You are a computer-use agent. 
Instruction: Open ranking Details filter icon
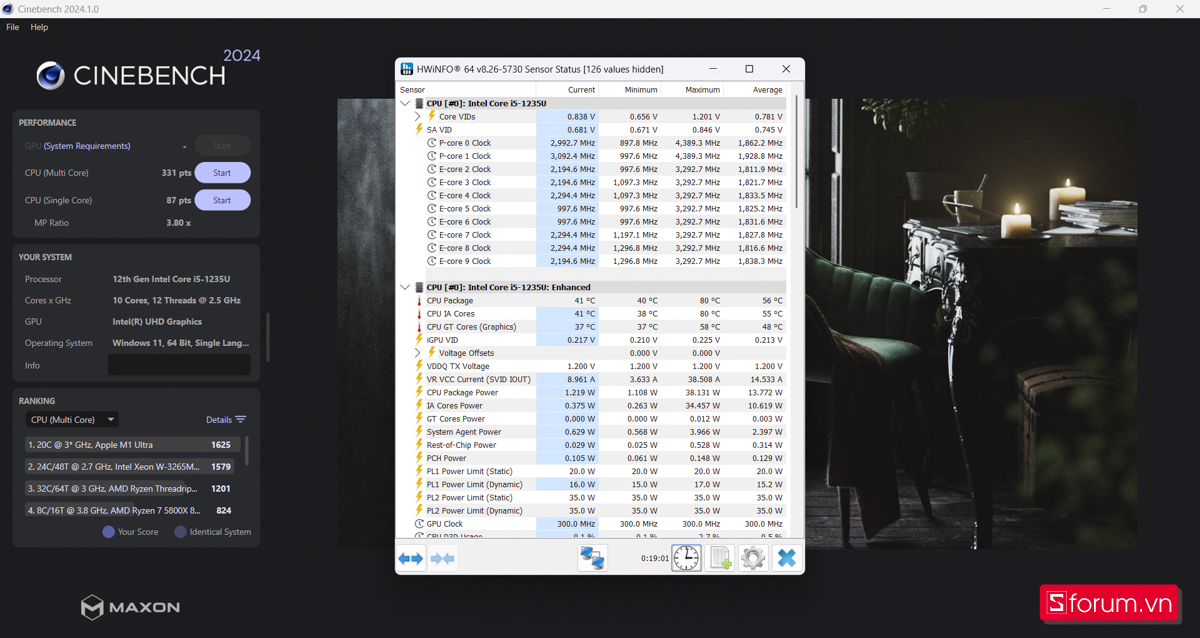[241, 420]
